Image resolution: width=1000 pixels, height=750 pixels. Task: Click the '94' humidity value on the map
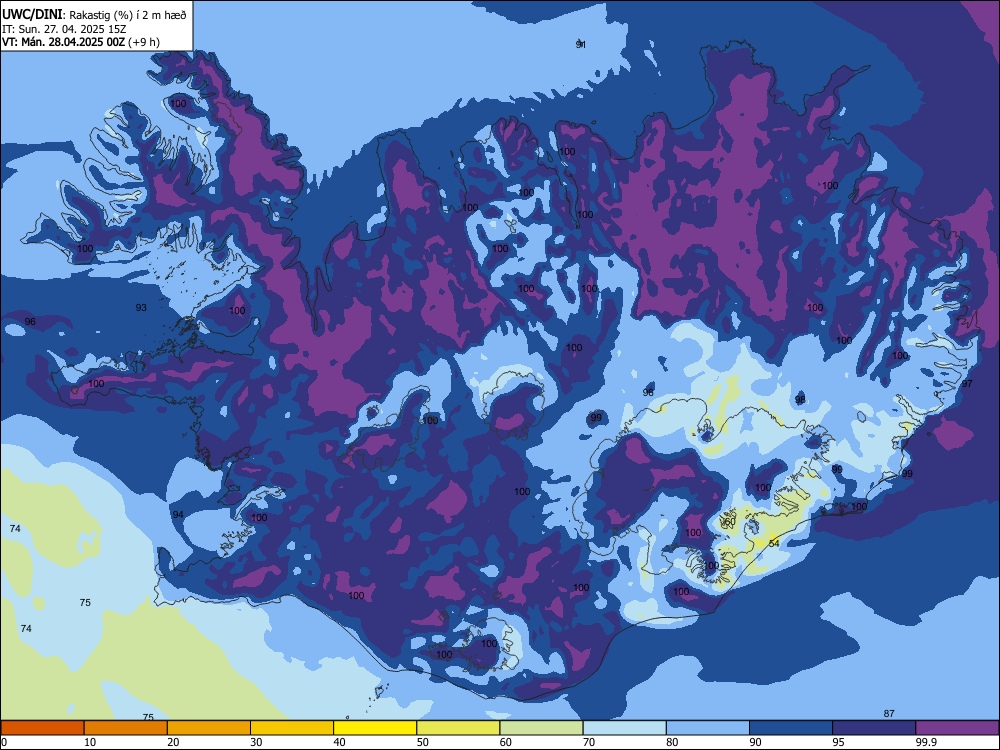pyautogui.click(x=178, y=515)
